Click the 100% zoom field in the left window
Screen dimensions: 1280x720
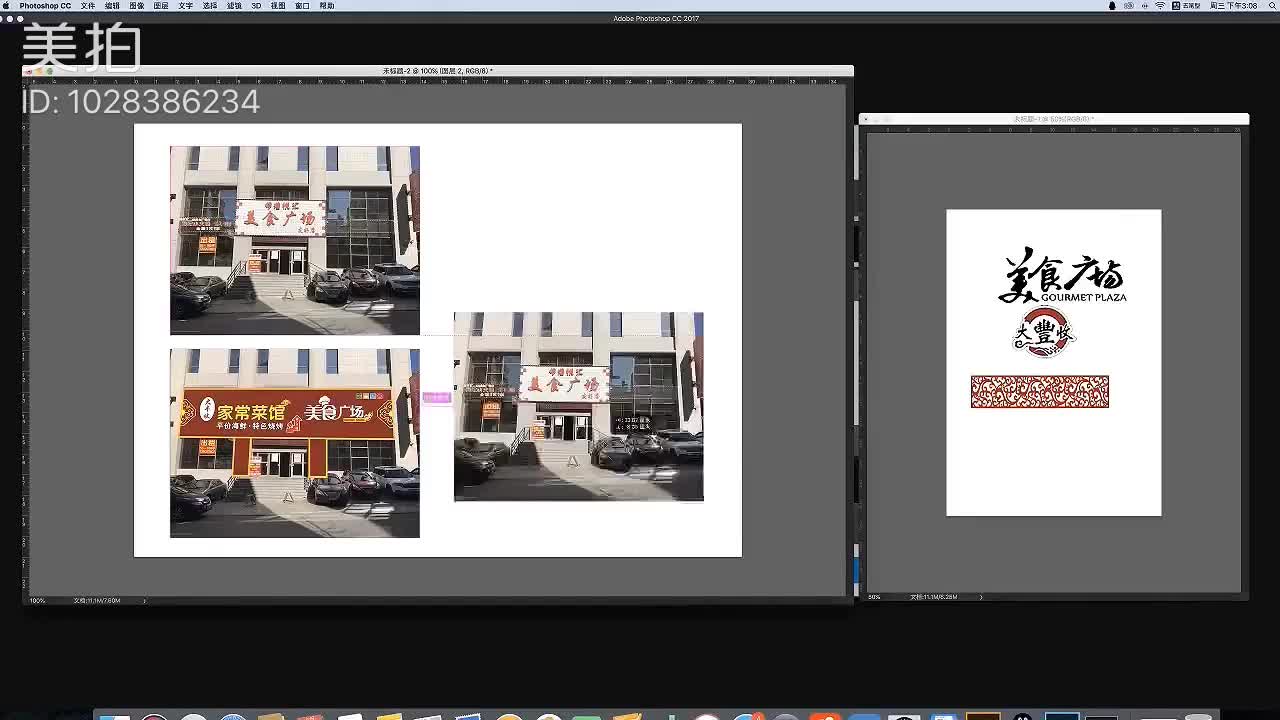(x=38, y=600)
